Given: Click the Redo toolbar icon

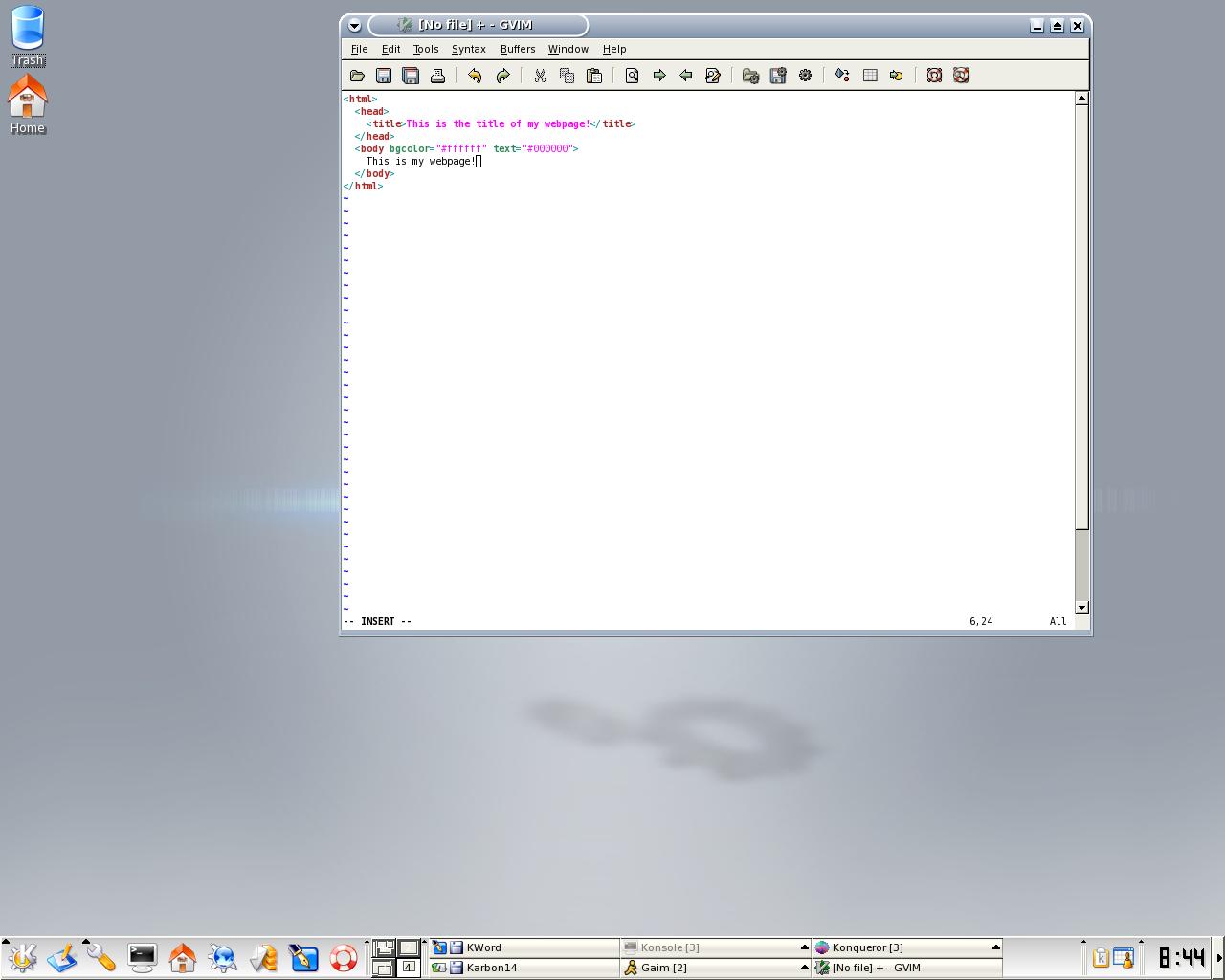Looking at the screenshot, I should point(502,76).
